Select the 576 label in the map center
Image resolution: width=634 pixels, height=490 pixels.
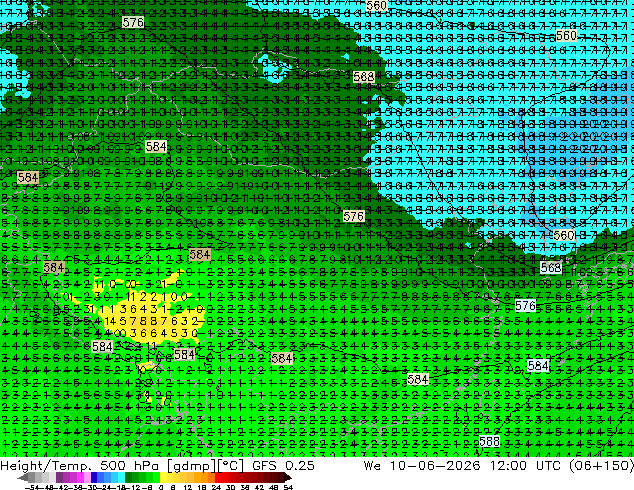(353, 216)
